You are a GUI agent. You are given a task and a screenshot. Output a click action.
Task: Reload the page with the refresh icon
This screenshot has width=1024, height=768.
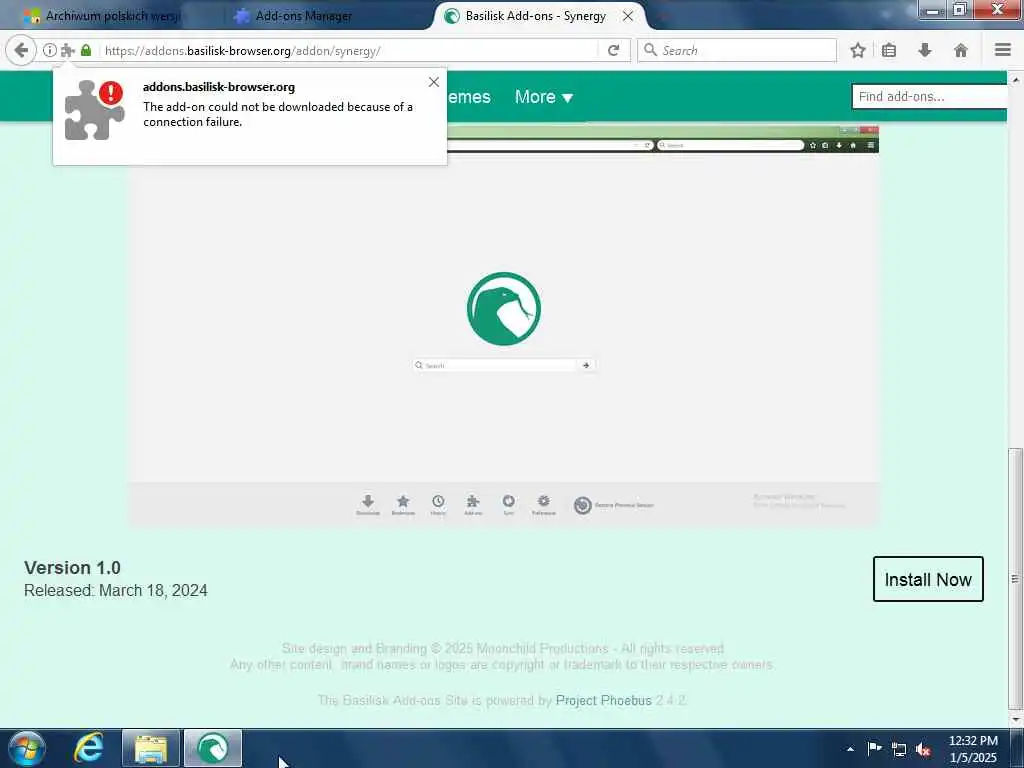pyautogui.click(x=613, y=50)
